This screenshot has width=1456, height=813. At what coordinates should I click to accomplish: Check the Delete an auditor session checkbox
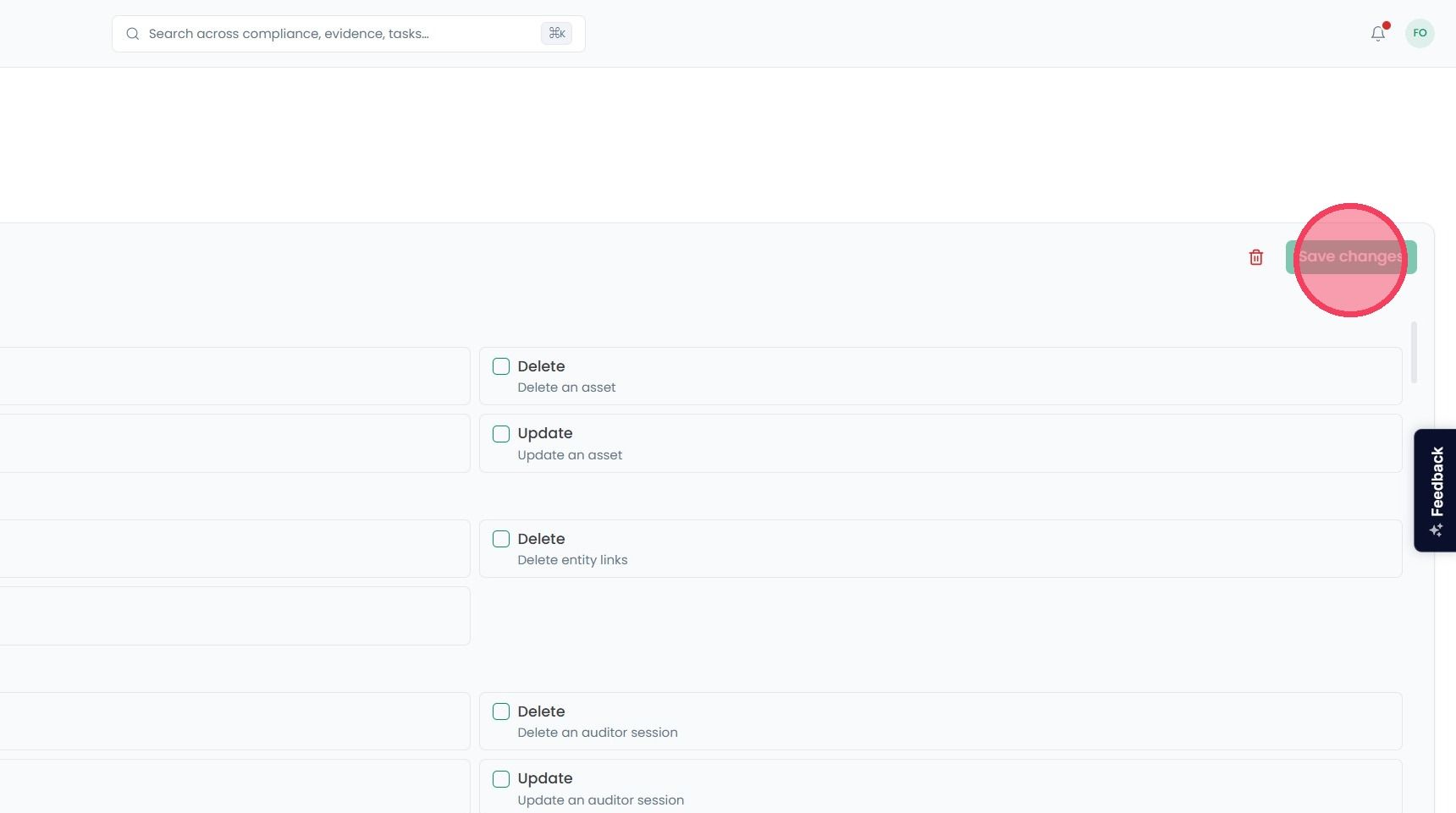tap(501, 711)
